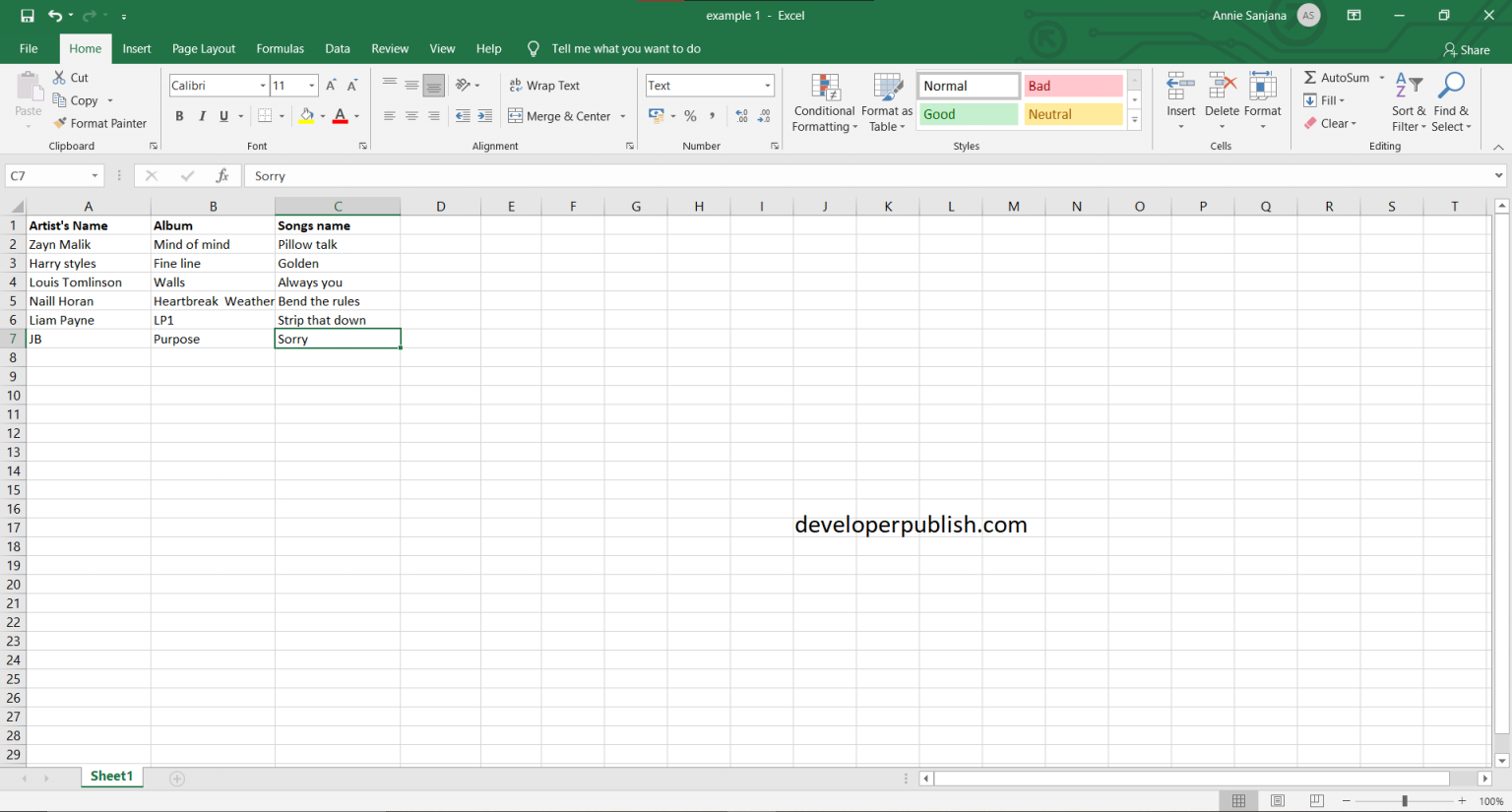
Task: Open the Review ribbon tab
Action: (x=390, y=48)
